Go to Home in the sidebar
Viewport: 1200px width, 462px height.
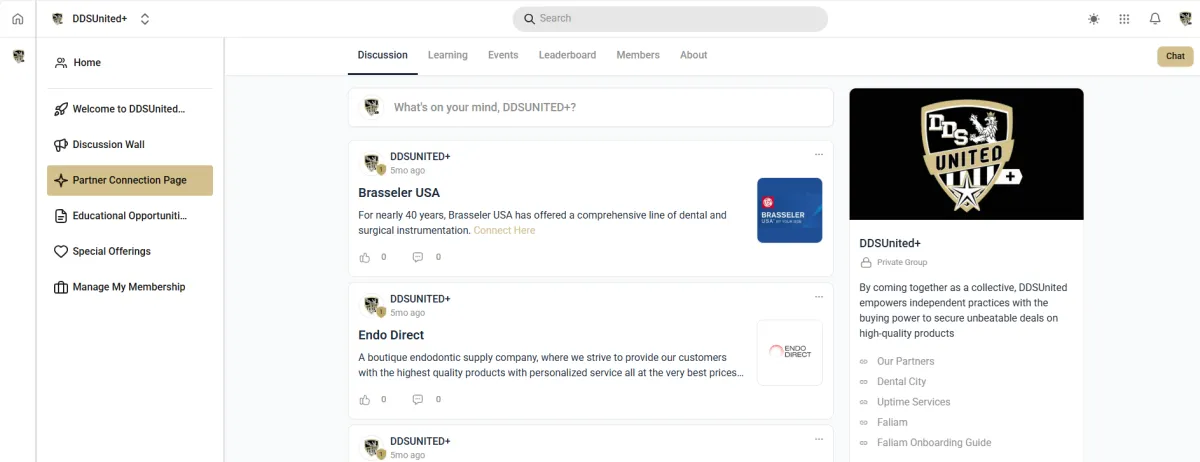click(130, 62)
